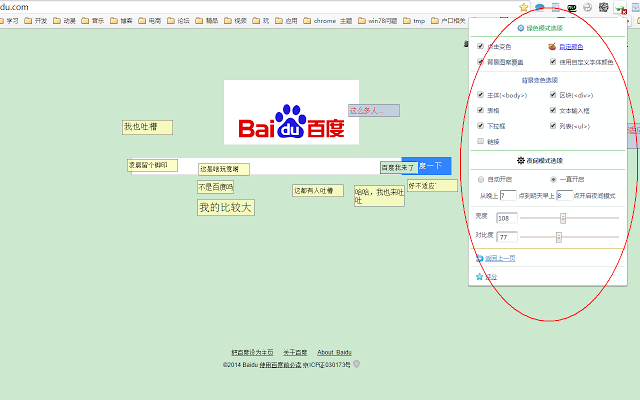This screenshot has height=400, width=640.
Task: Click the contrast slider handle
Action: pos(559,237)
